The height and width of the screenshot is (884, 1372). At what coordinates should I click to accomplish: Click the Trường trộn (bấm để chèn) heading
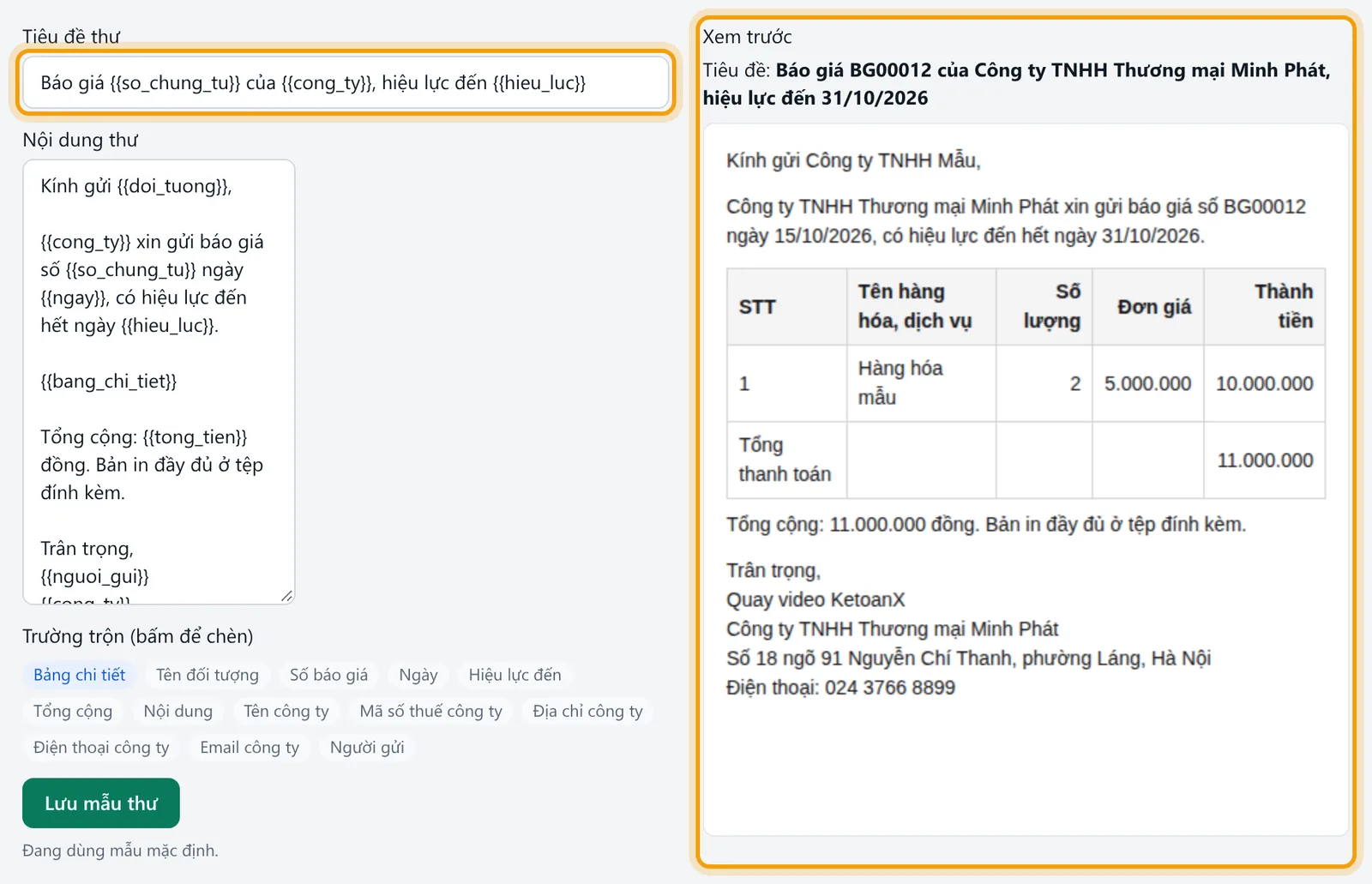(138, 636)
